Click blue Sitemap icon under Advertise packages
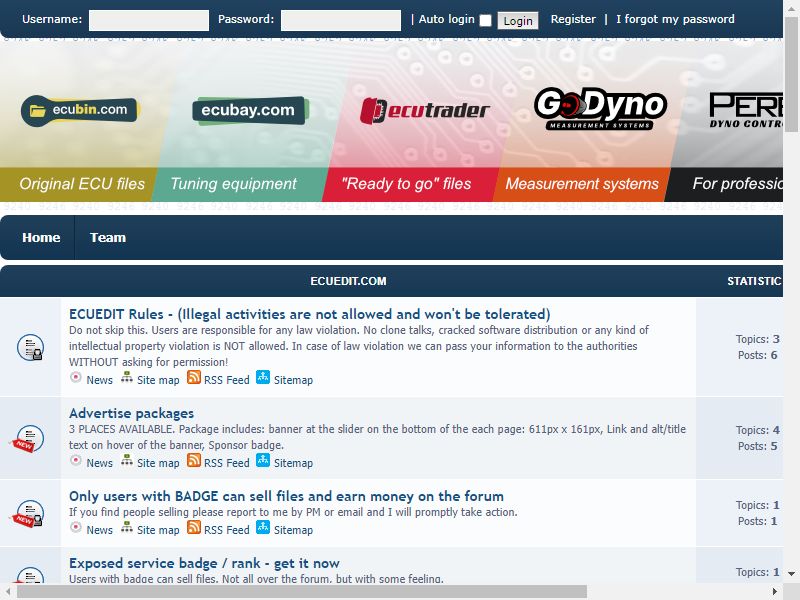800x600 pixels. (263, 460)
